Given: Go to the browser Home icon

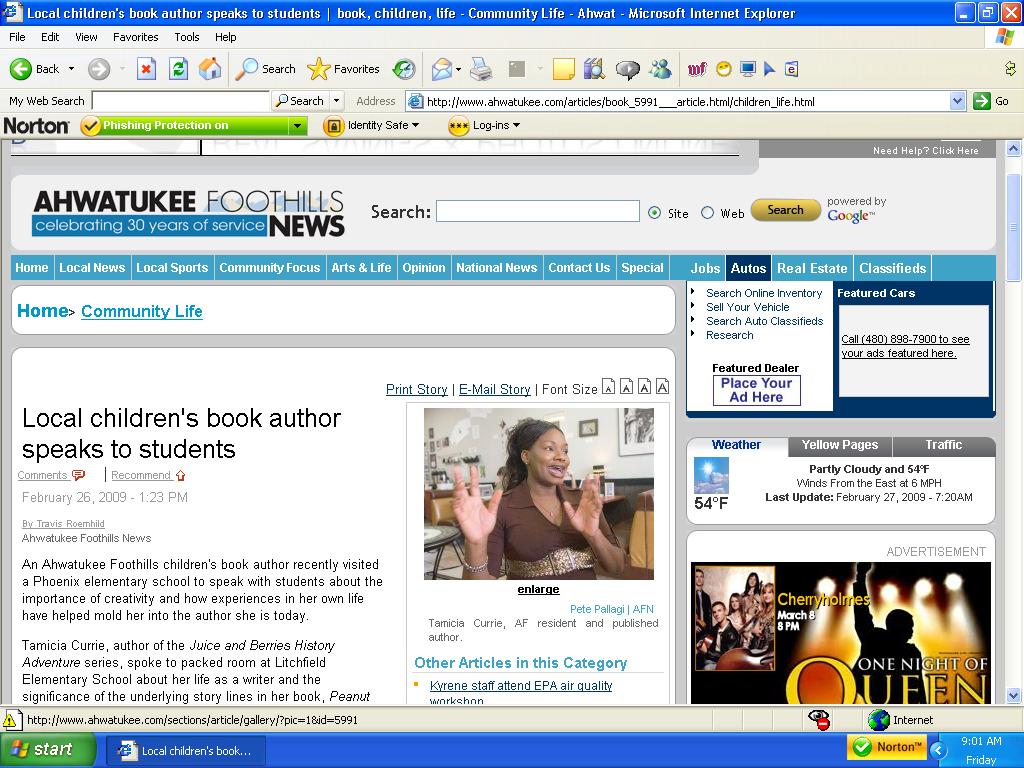Looking at the screenshot, I should [x=210, y=69].
